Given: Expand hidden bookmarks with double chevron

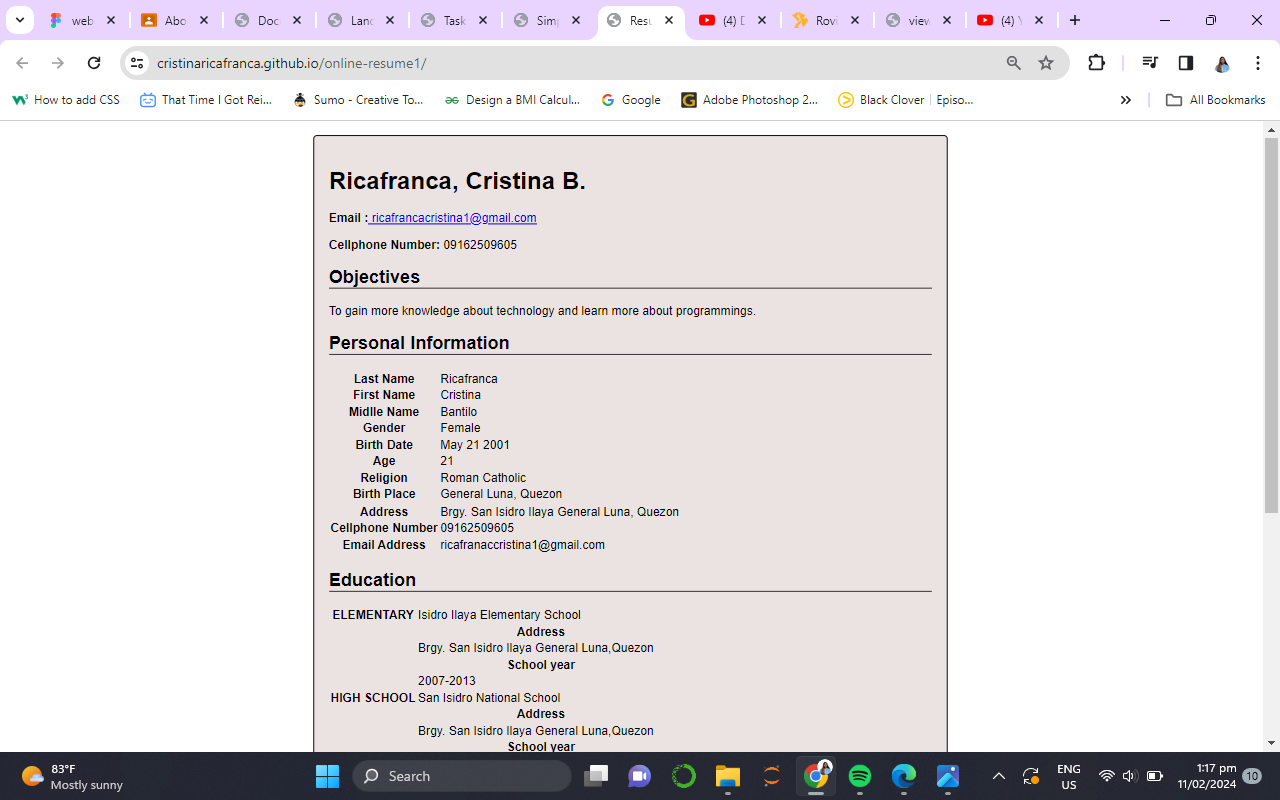Looking at the screenshot, I should (1126, 100).
